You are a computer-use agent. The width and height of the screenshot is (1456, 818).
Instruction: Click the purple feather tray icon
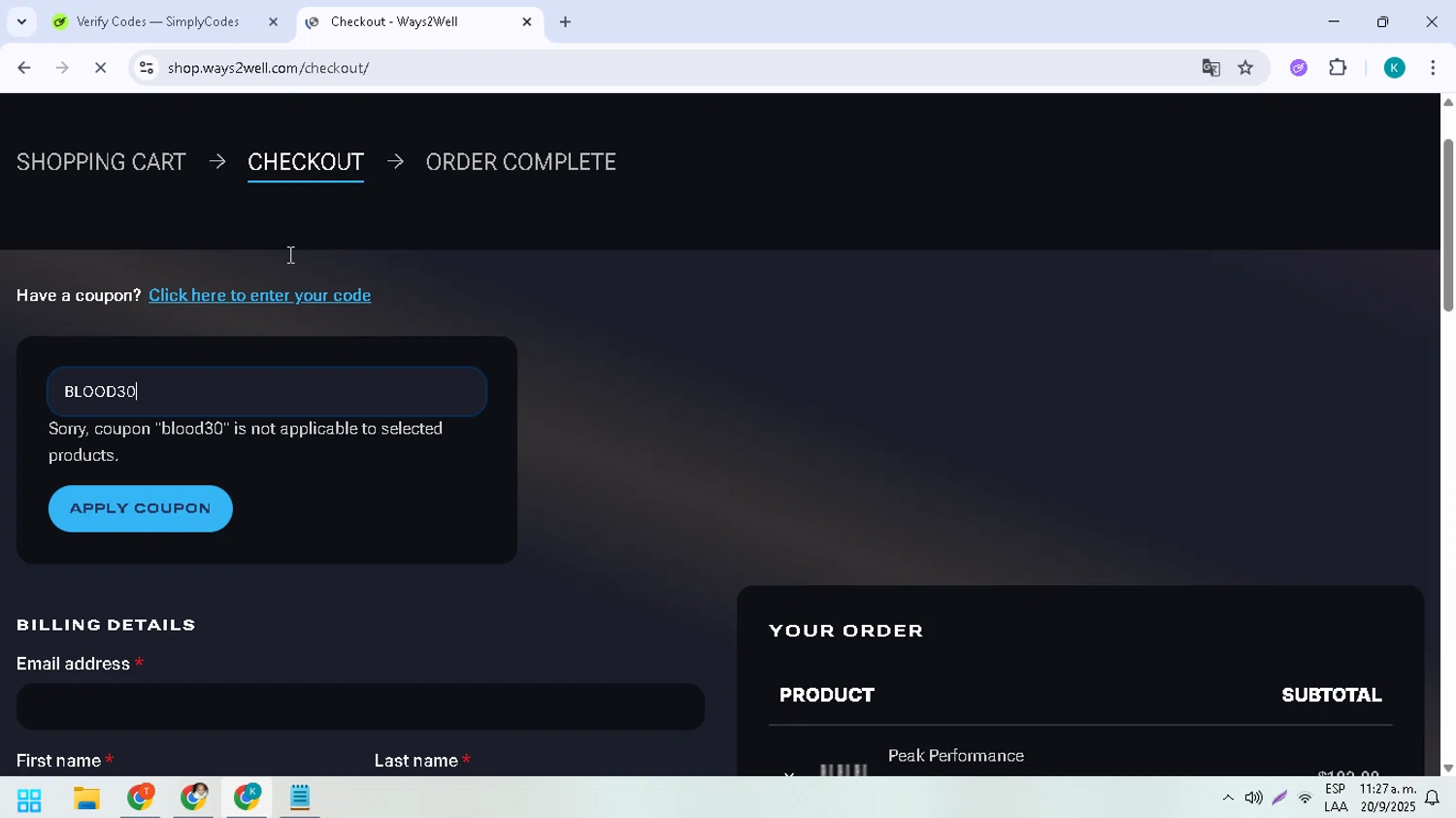[1279, 799]
